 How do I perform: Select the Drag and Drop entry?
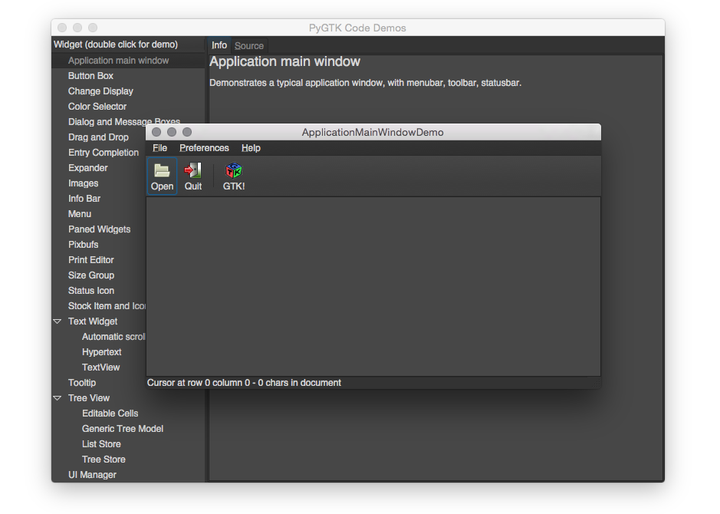click(98, 137)
